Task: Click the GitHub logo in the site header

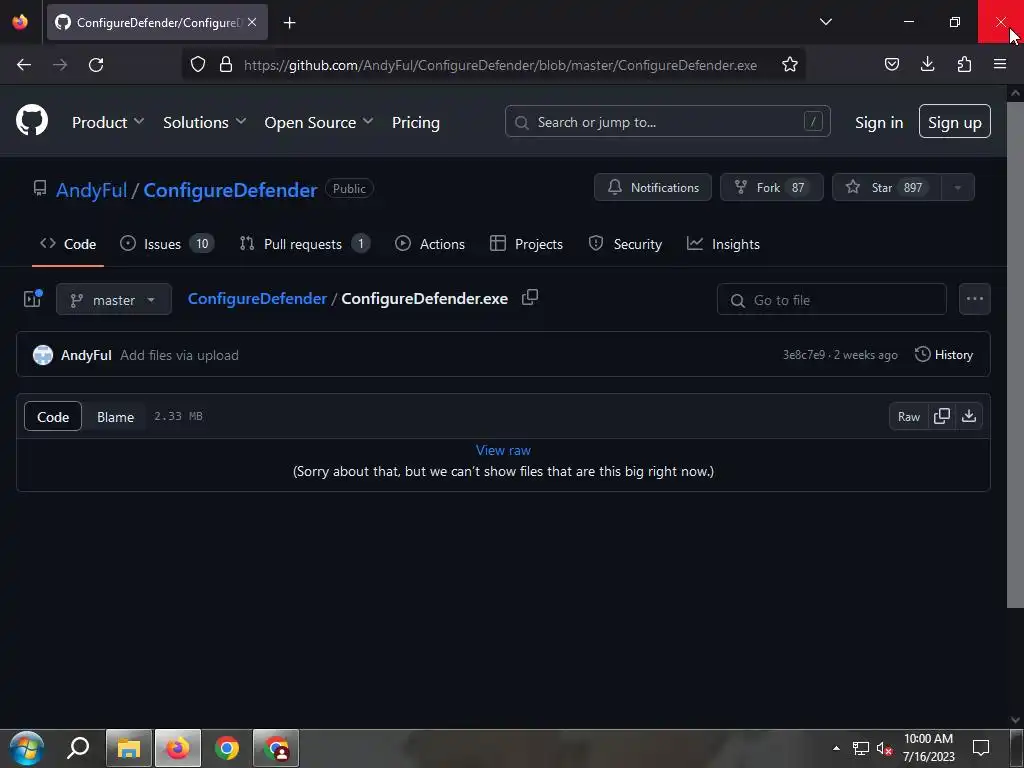Action: coord(32,120)
